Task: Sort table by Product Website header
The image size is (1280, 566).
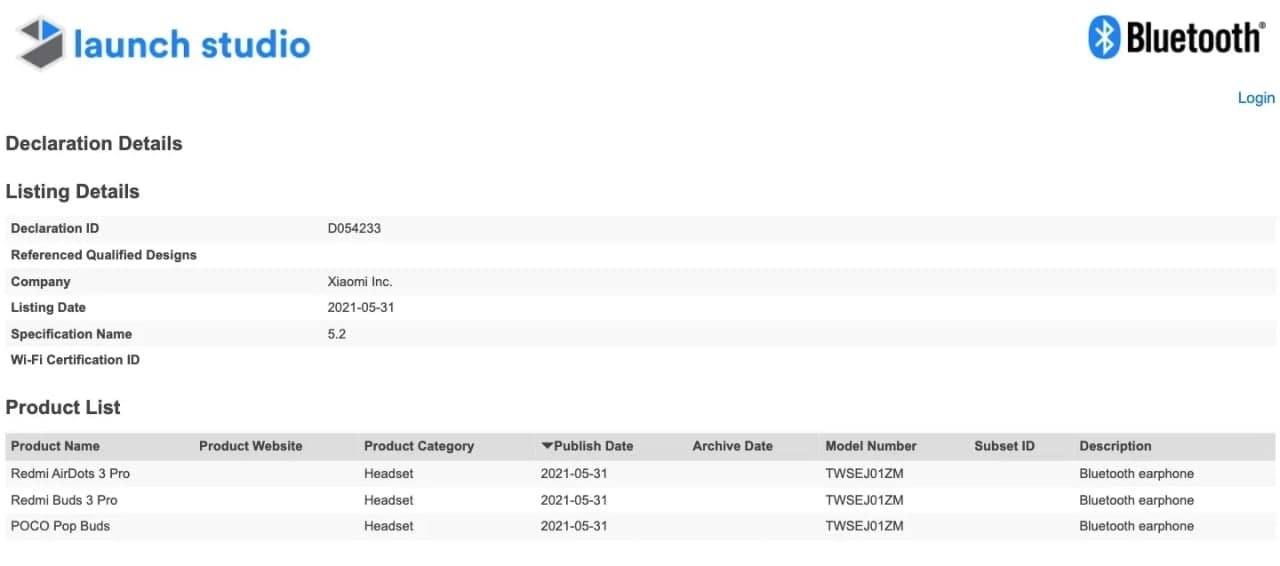Action: tap(250, 446)
